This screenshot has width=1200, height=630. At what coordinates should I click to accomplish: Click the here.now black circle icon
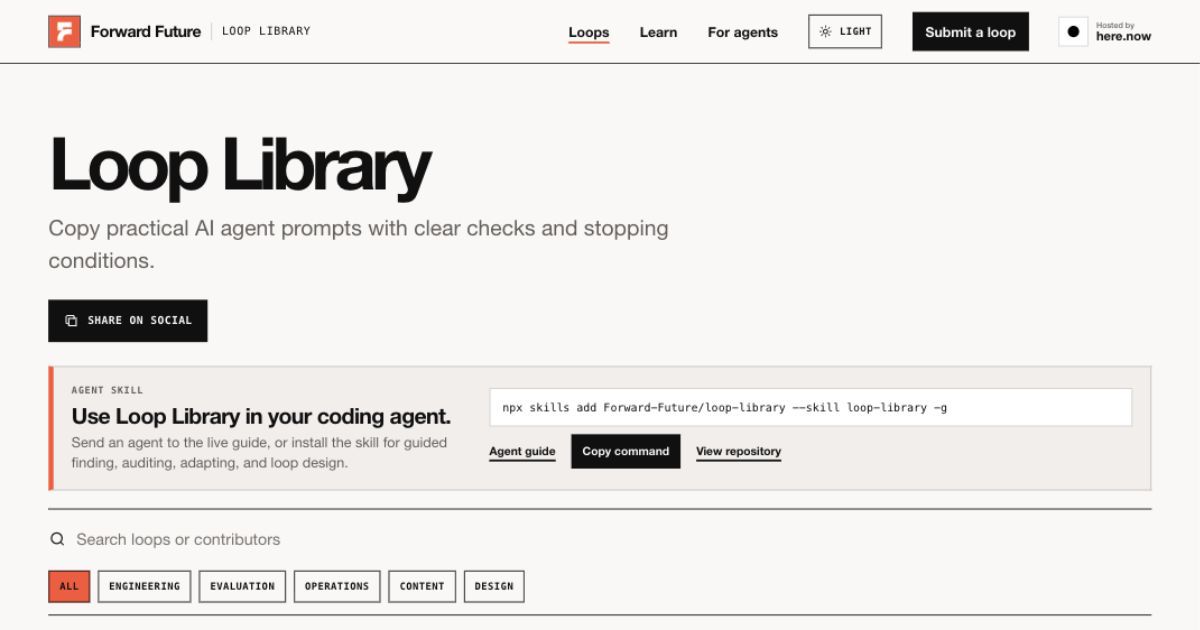(x=1073, y=32)
